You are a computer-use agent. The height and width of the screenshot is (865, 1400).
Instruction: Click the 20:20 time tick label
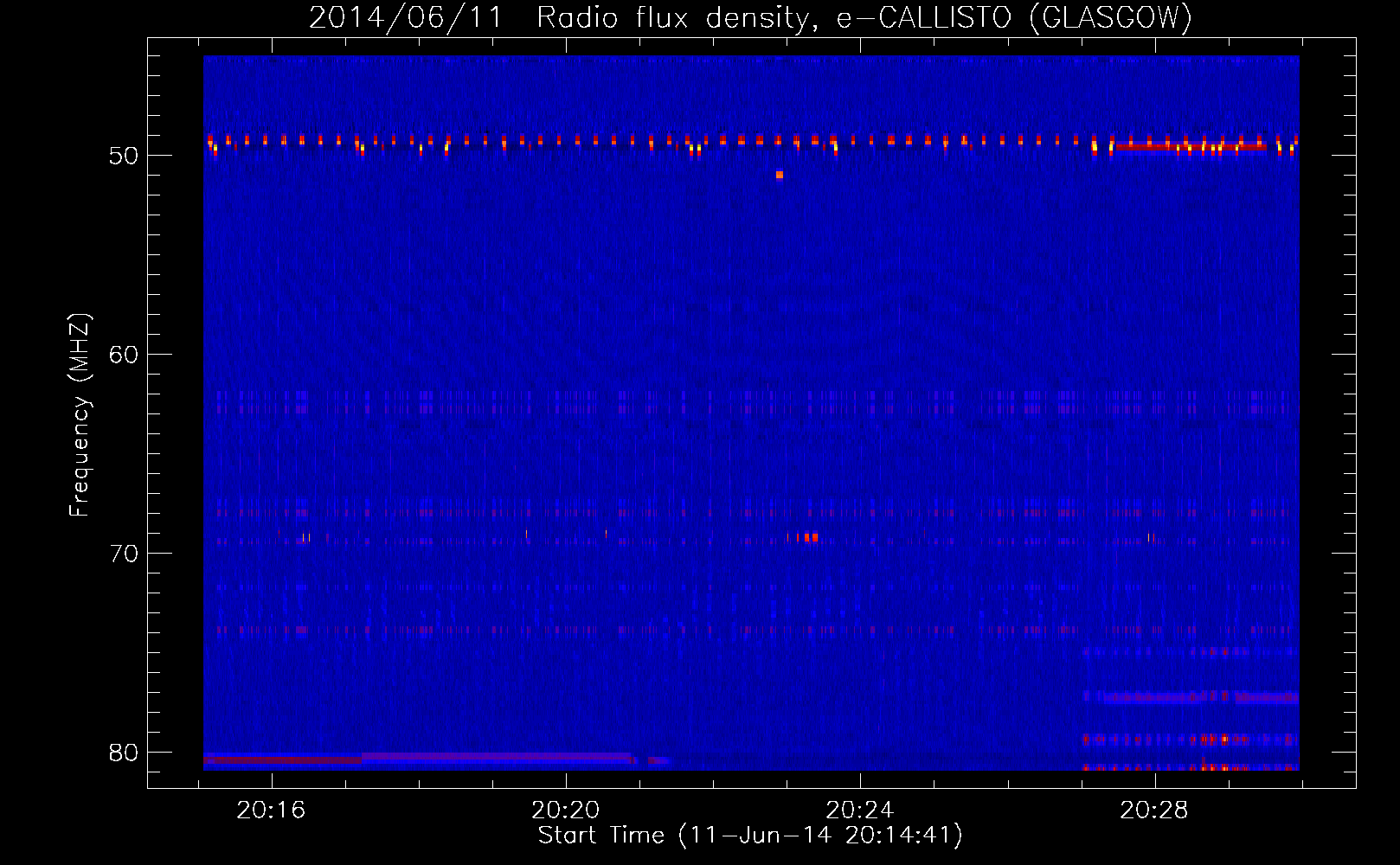point(566,811)
